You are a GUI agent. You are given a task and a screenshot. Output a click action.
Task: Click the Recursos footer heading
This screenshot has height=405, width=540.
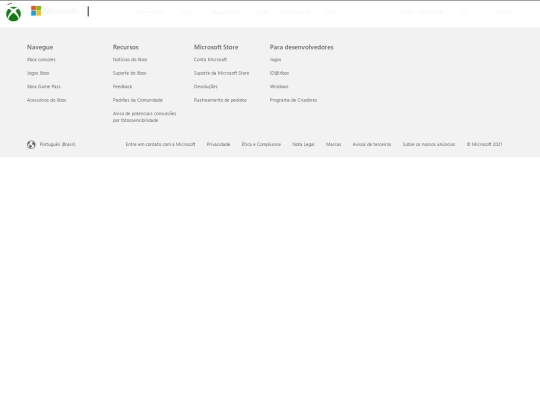[126, 47]
